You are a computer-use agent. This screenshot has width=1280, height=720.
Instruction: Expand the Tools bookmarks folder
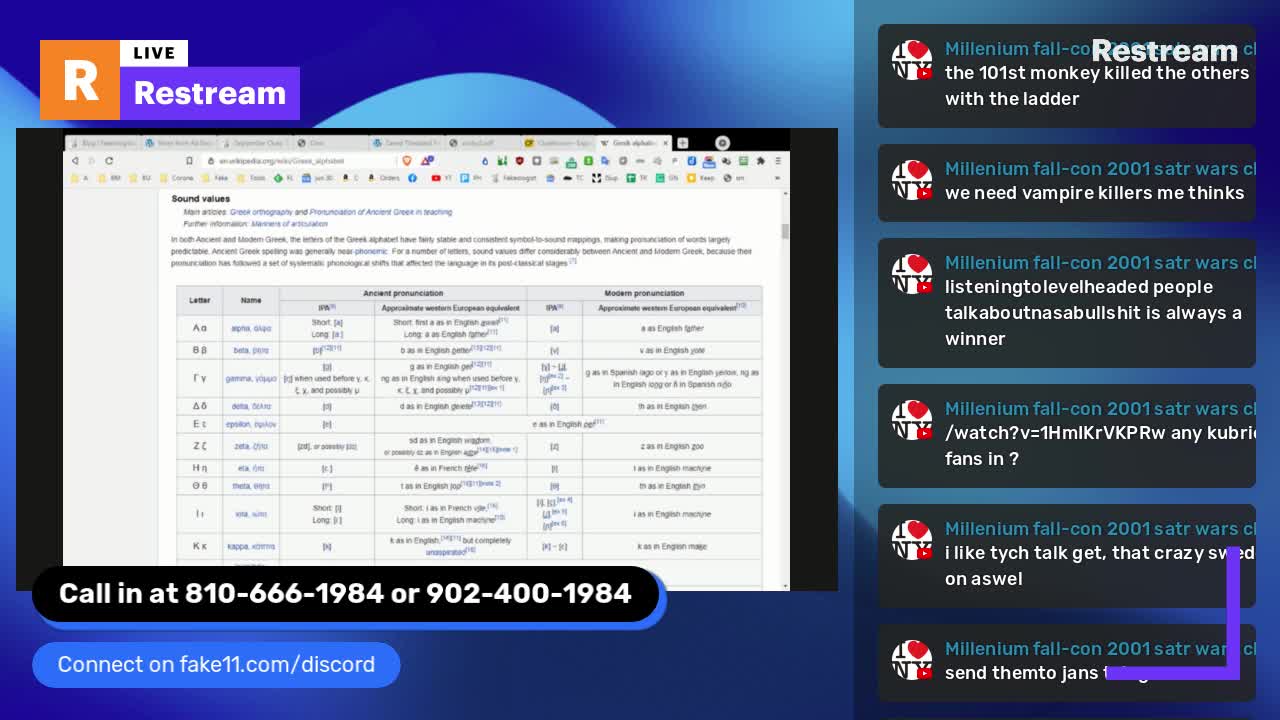pos(252,178)
